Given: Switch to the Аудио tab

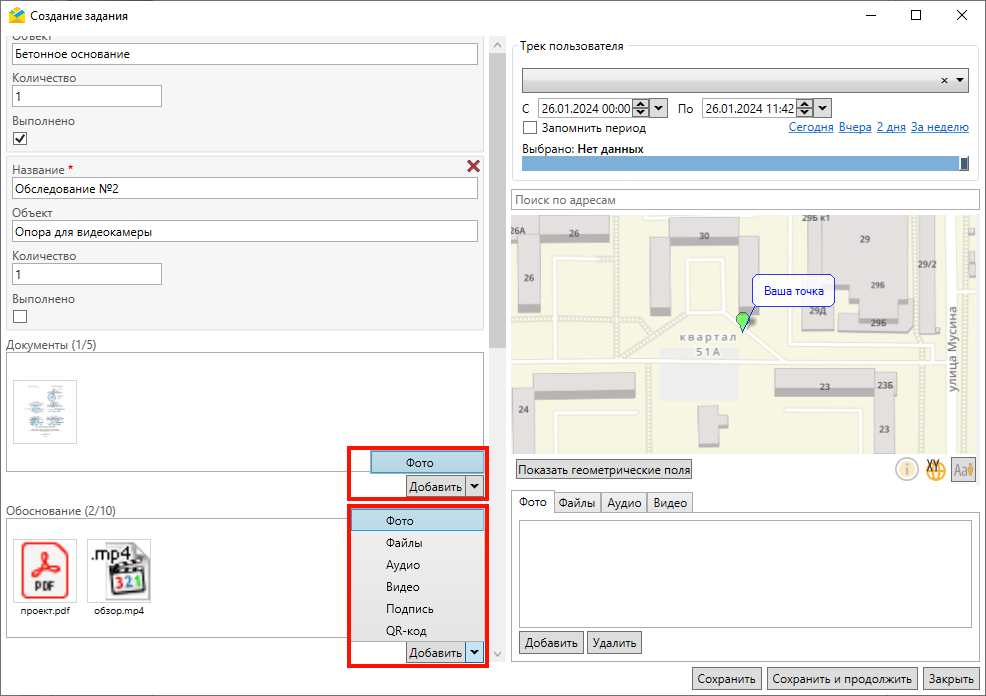Looking at the screenshot, I should pyautogui.click(x=624, y=503).
